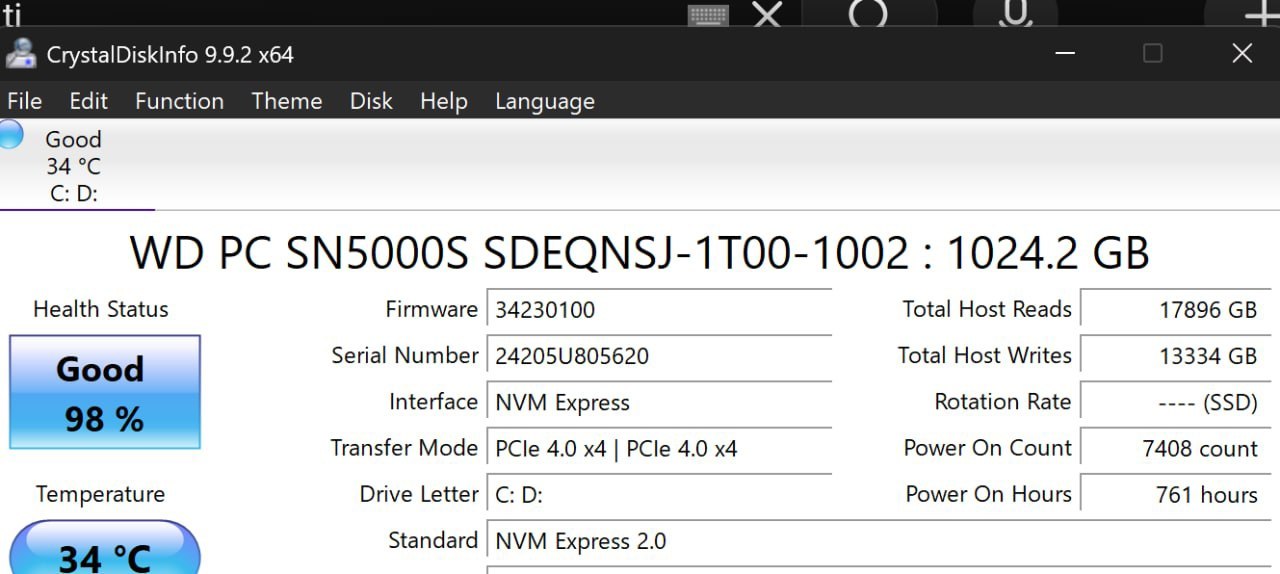Click the Transfer Mode label
Screen dimensions: 1280x574
coord(404,447)
